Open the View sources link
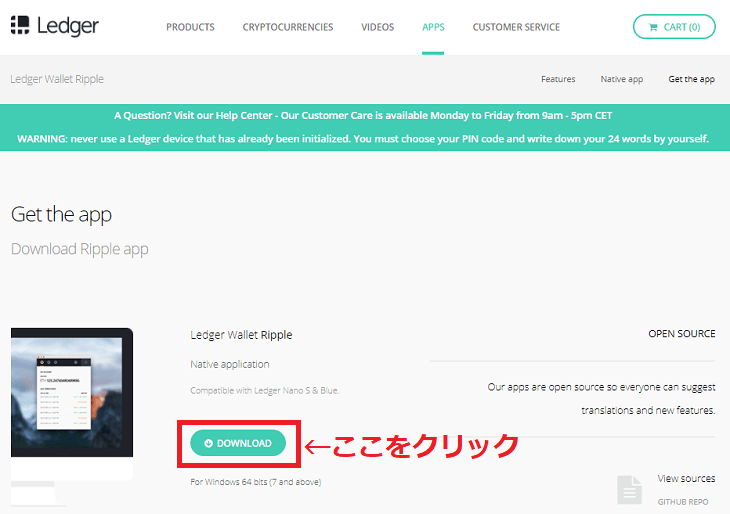The height and width of the screenshot is (514, 730). [x=686, y=478]
